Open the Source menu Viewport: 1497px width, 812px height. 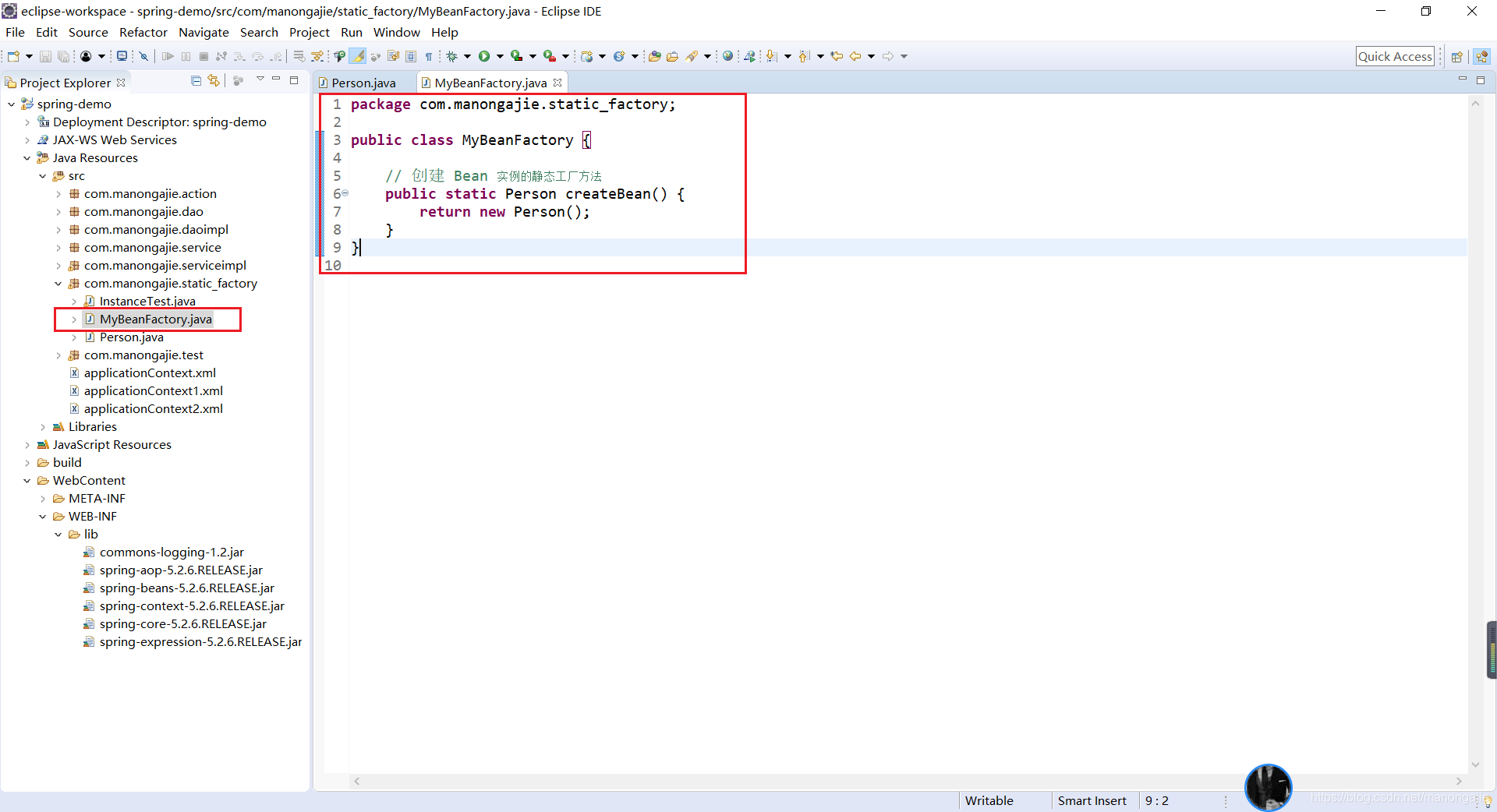tap(88, 32)
